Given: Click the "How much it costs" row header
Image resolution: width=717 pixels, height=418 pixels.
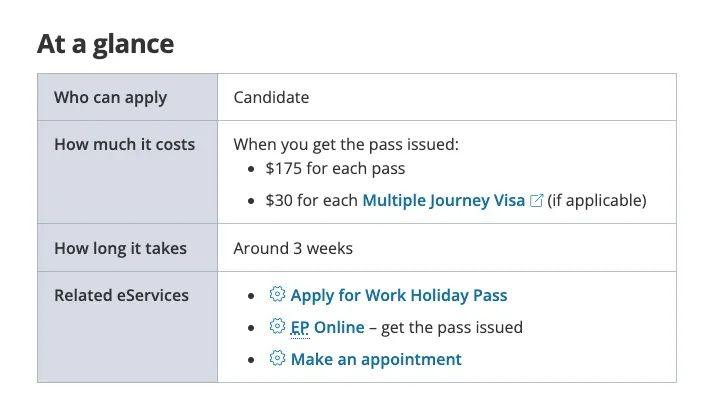Looking at the screenshot, I should tap(124, 145).
